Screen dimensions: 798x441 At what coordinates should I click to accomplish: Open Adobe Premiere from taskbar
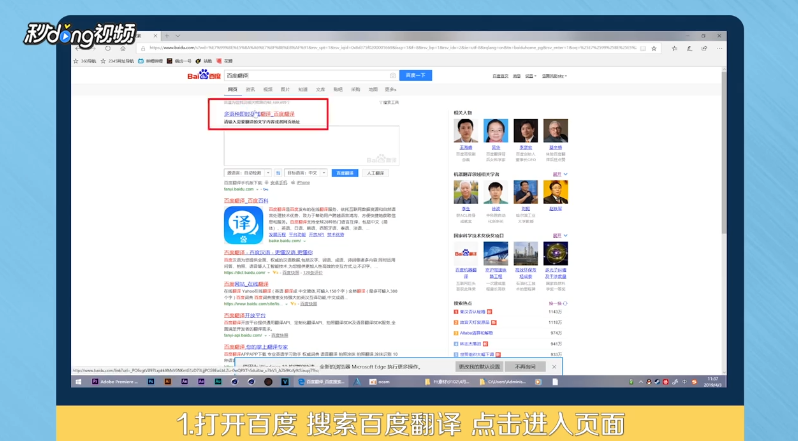115,381
